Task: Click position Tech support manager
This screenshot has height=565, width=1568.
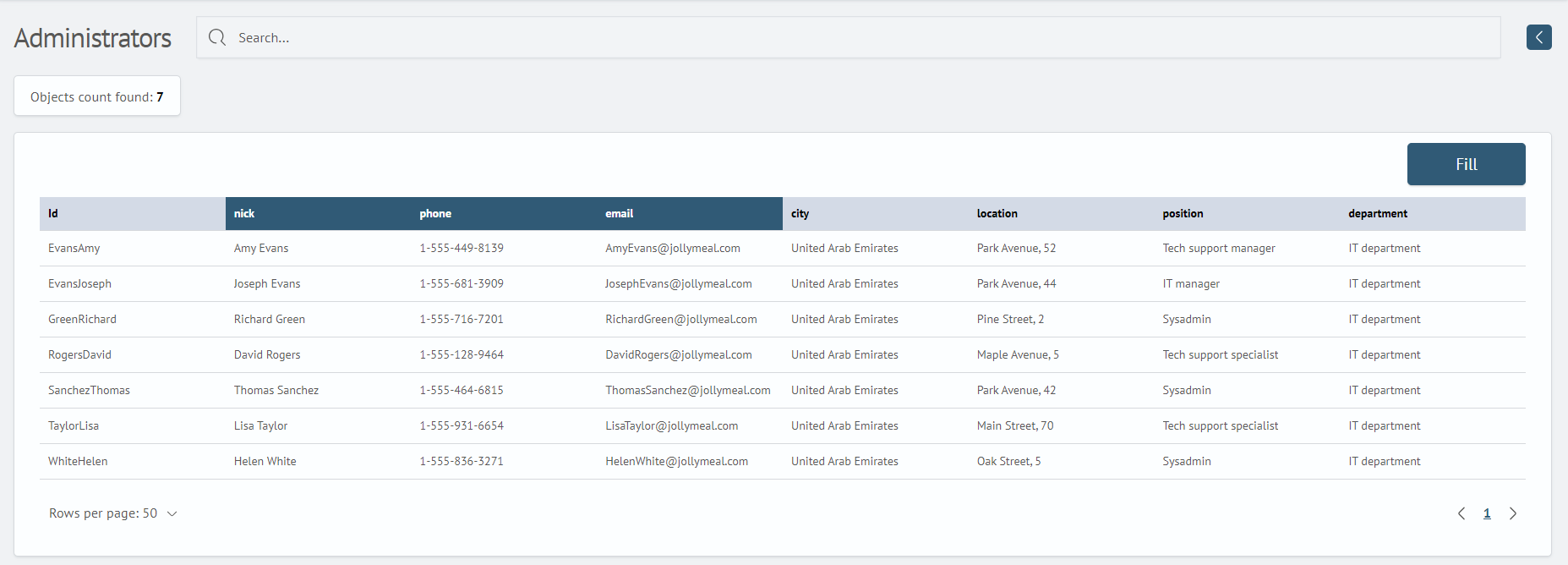Action: click(x=1219, y=248)
